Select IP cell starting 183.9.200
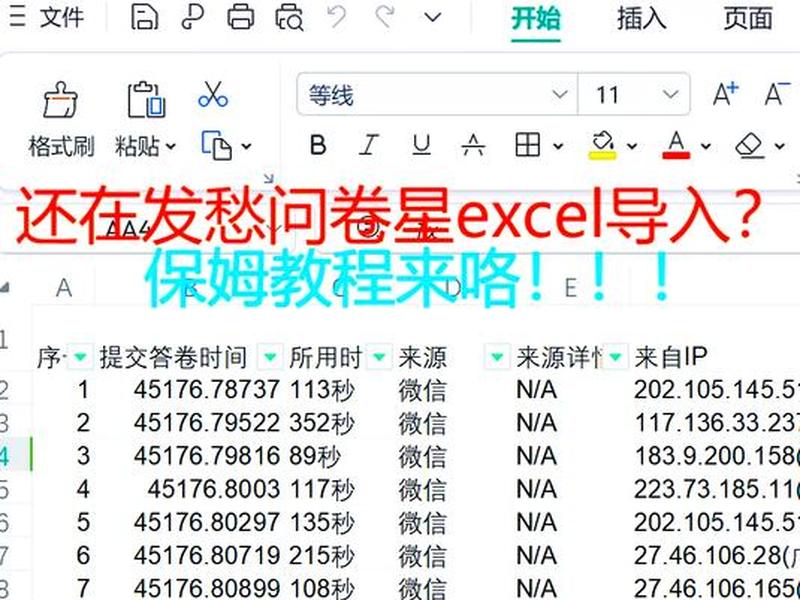Image resolution: width=800 pixels, height=600 pixels. click(x=715, y=456)
